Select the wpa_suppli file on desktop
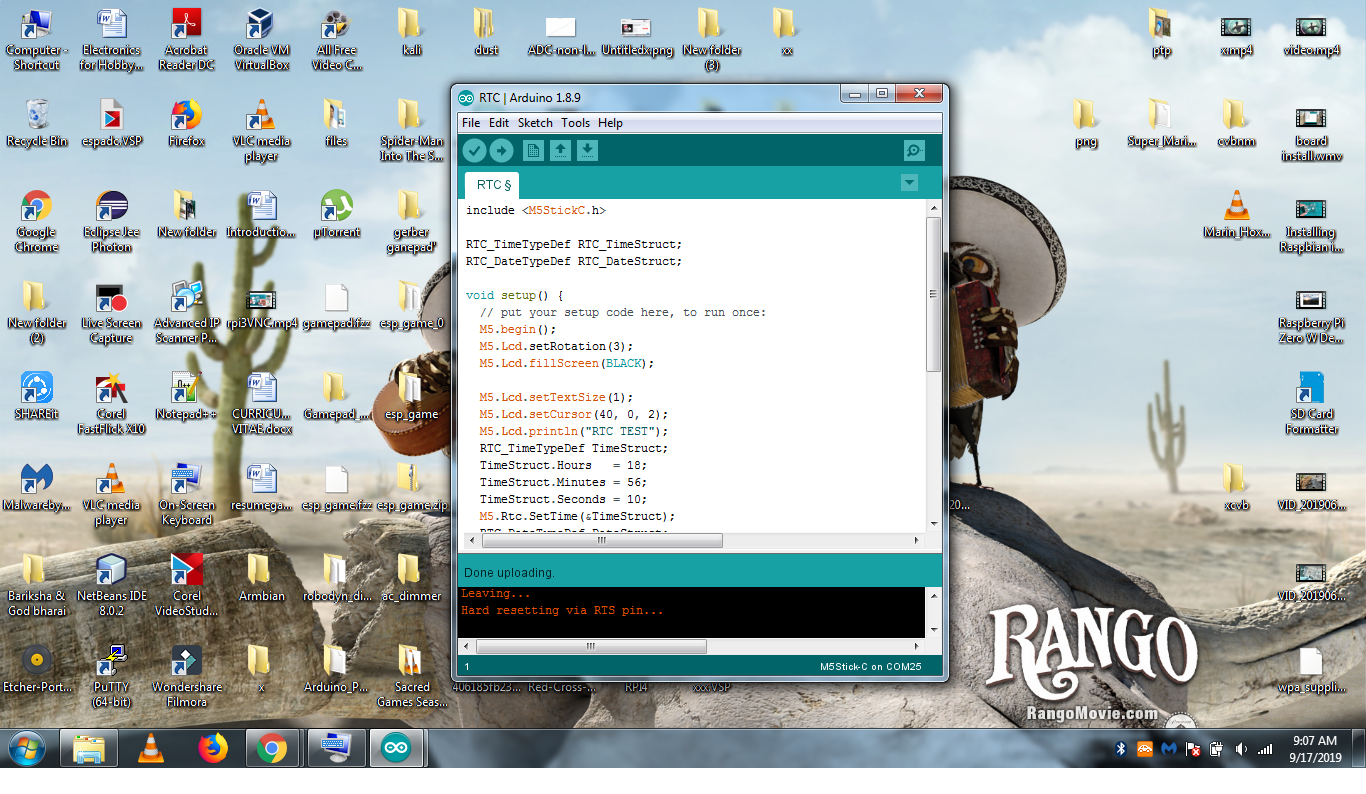 click(x=1311, y=669)
